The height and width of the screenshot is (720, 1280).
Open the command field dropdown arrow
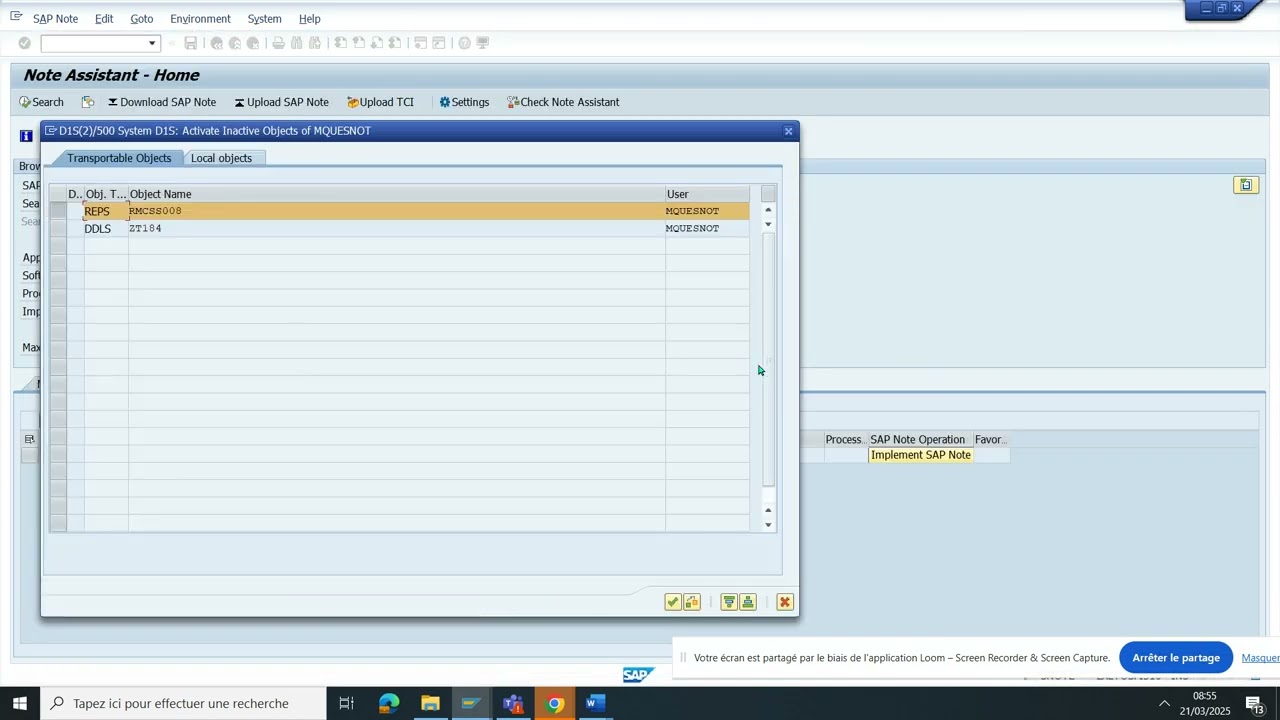[152, 43]
